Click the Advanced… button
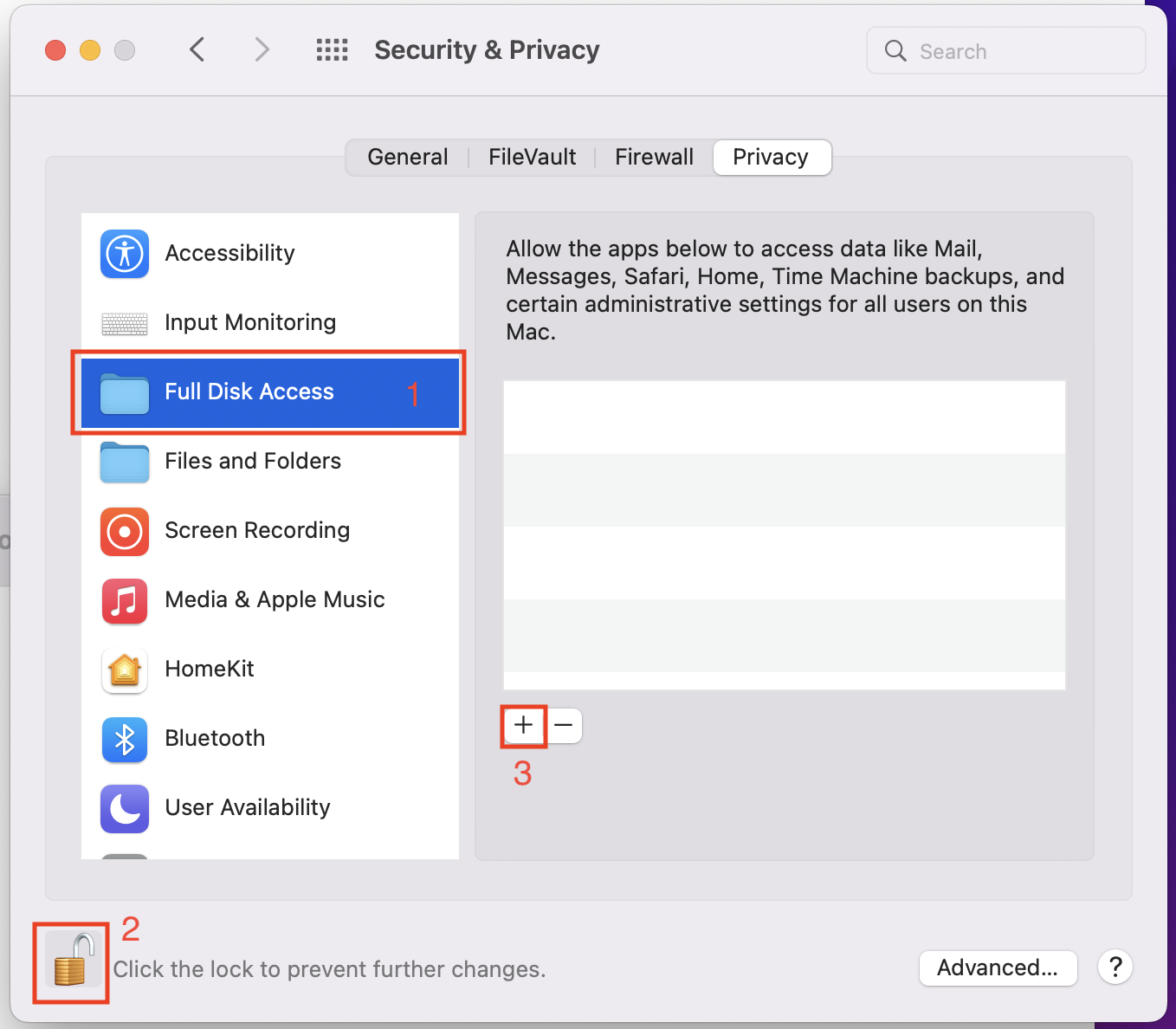Screen dimensions: 1176x1029 pyautogui.click(x=998, y=968)
